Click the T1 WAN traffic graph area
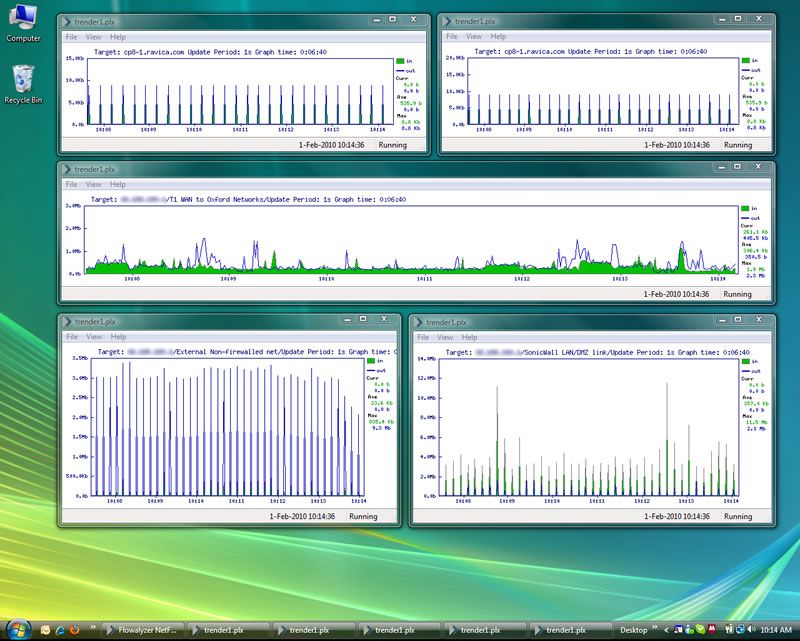The image size is (800, 641). tap(411, 240)
